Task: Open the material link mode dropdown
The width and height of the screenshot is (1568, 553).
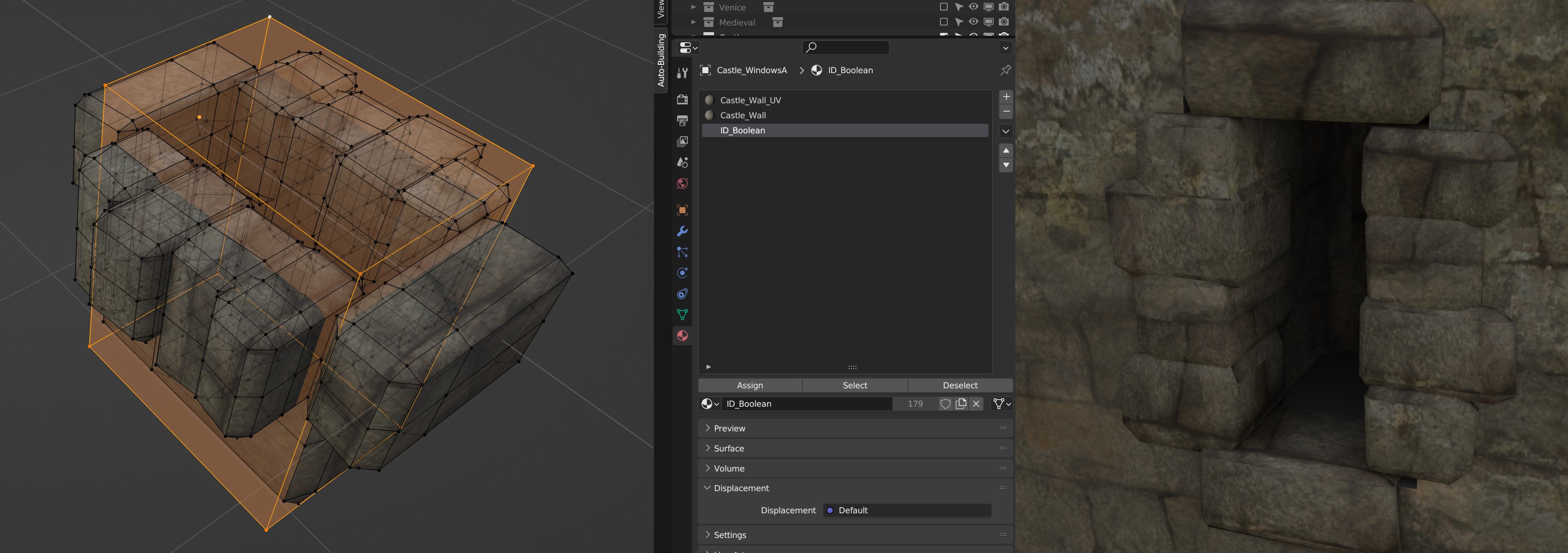Action: [x=1002, y=403]
